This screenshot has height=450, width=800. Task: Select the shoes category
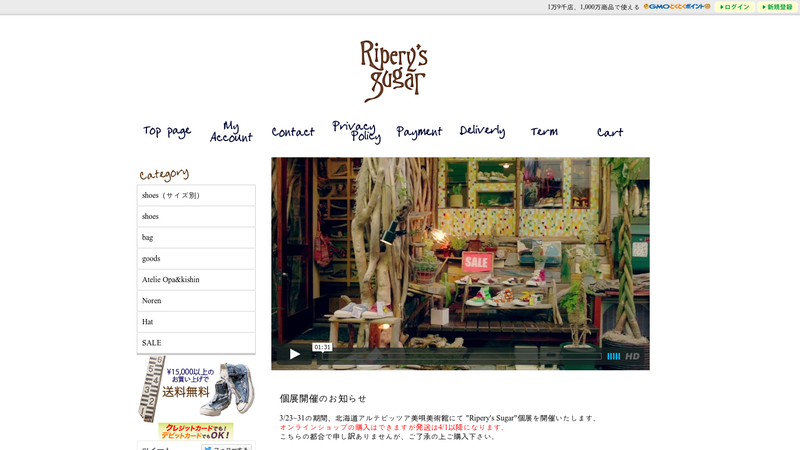point(196,216)
